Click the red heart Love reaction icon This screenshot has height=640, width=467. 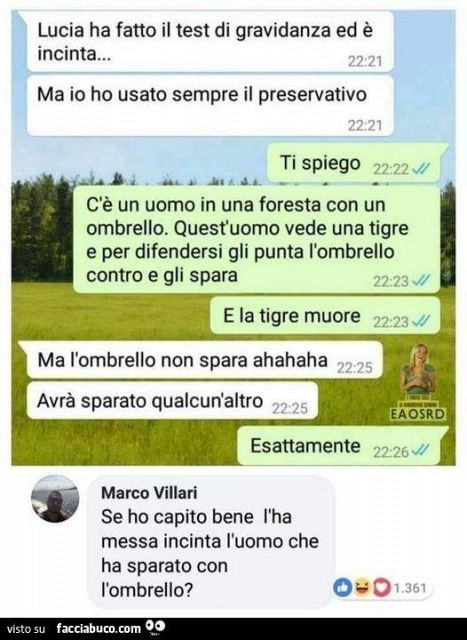click(x=381, y=588)
